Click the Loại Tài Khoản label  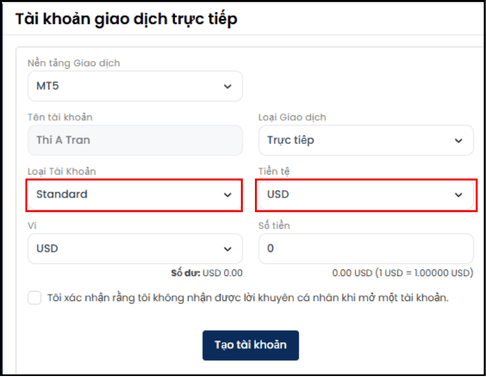tap(62, 171)
